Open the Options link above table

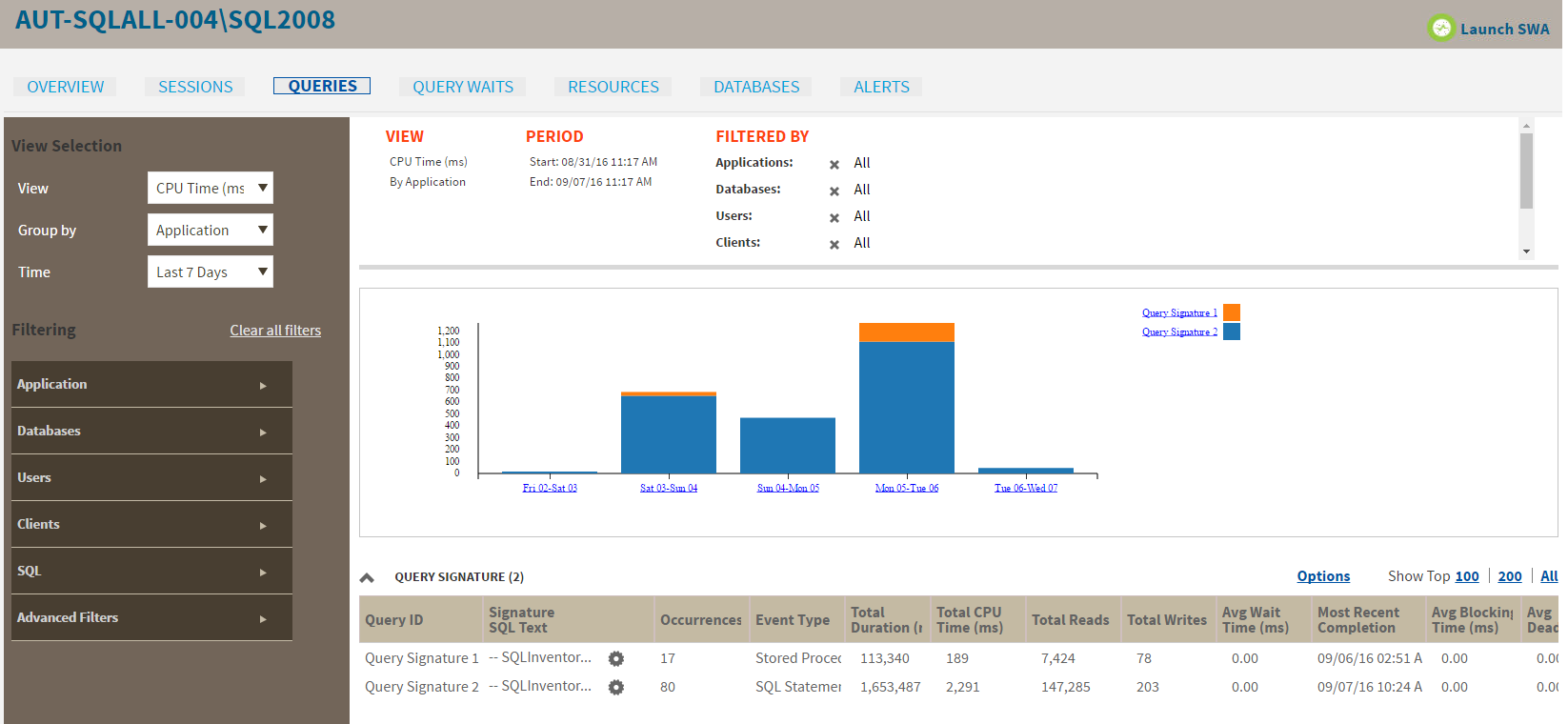pos(1323,576)
